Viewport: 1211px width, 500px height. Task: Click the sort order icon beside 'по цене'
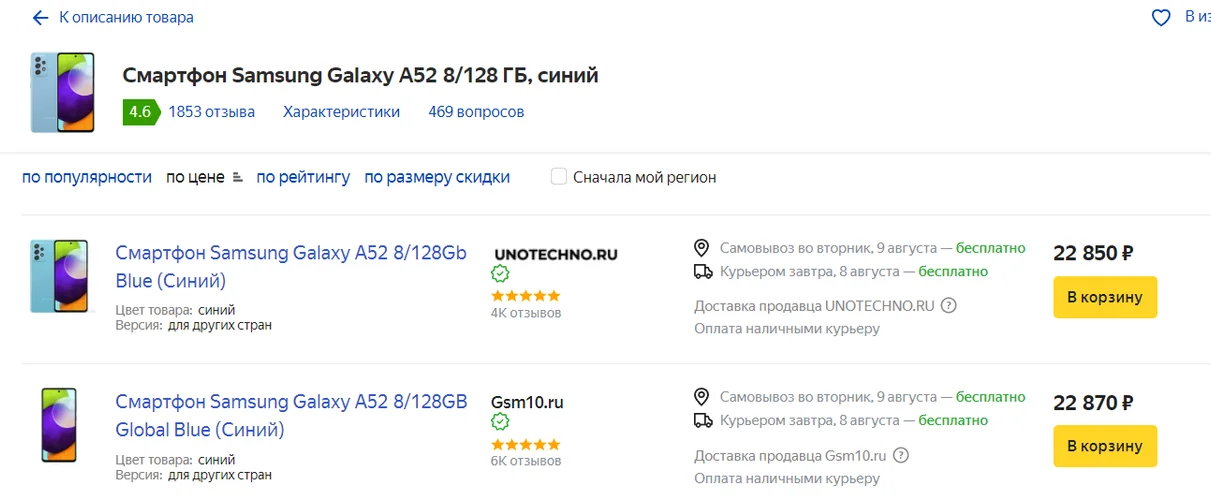(237, 178)
